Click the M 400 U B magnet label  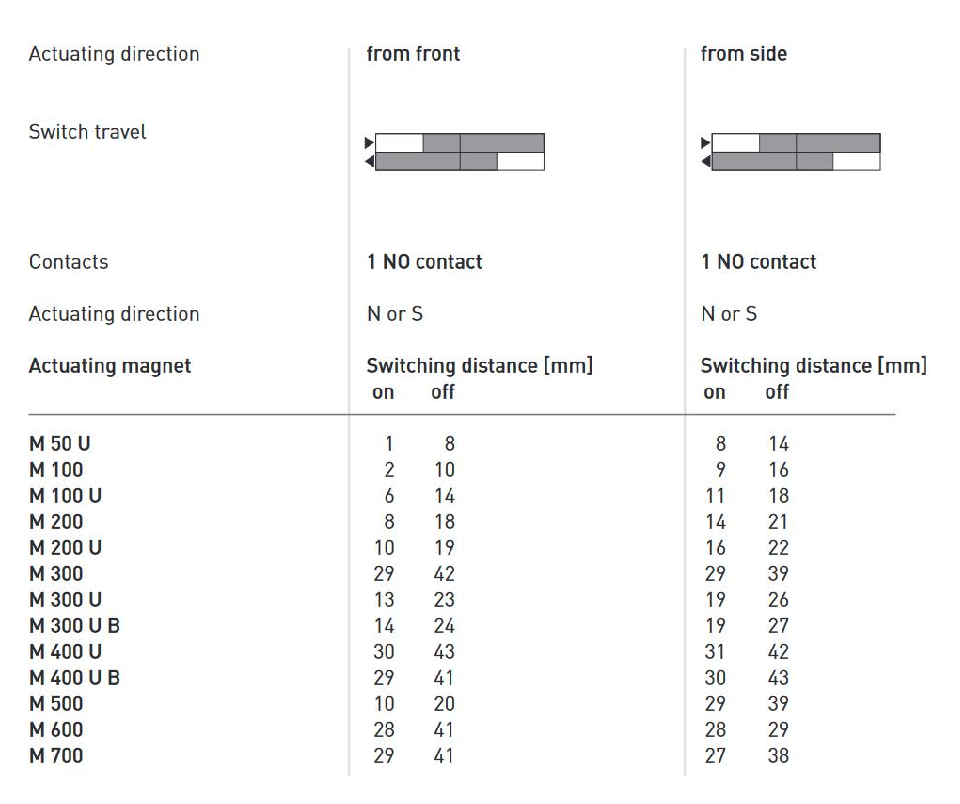pos(75,678)
